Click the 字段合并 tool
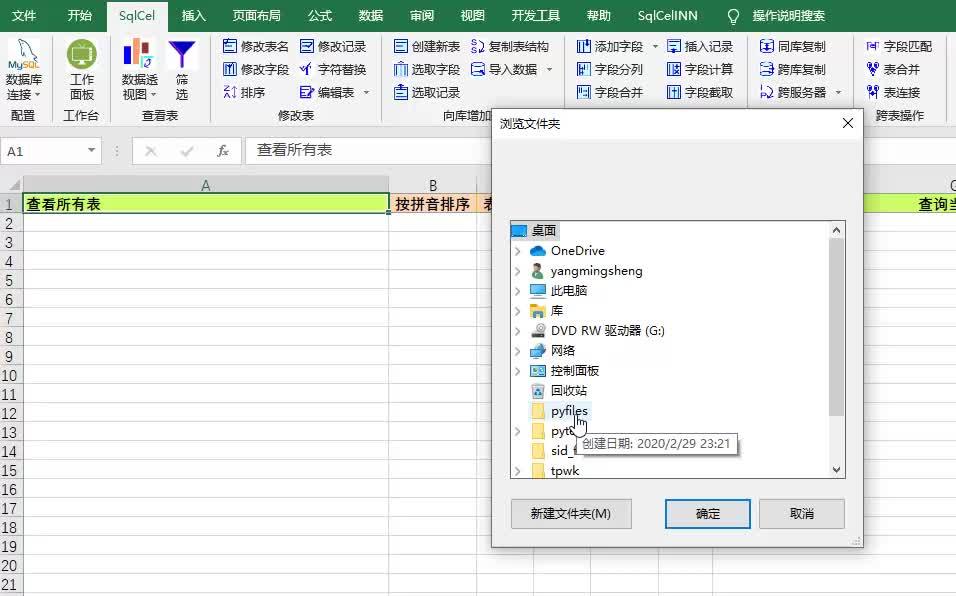This screenshot has width=956, height=596. click(x=610, y=93)
